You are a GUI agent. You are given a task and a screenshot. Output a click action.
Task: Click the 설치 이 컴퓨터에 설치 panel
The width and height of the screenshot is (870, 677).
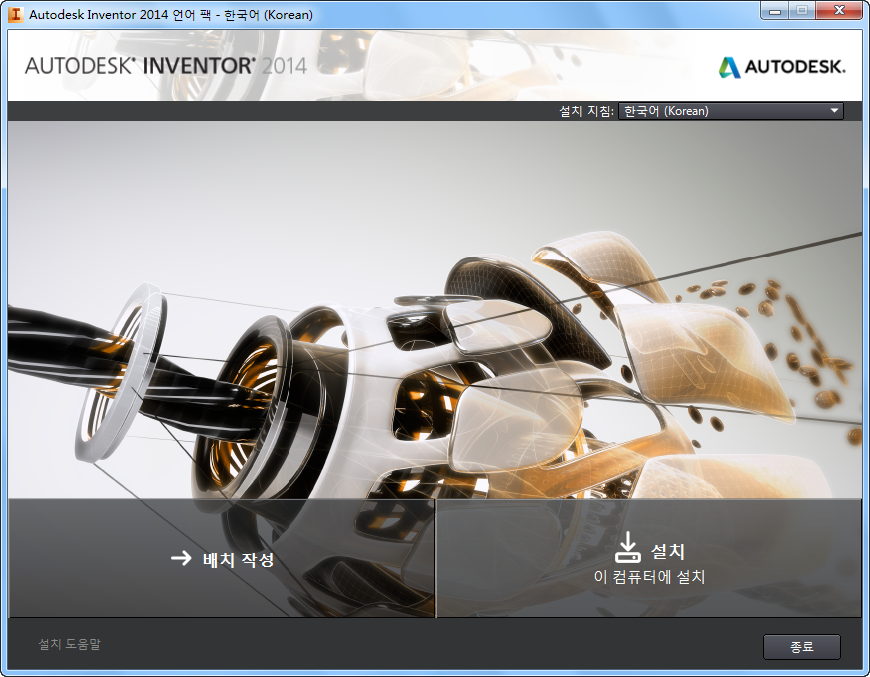[x=649, y=558]
